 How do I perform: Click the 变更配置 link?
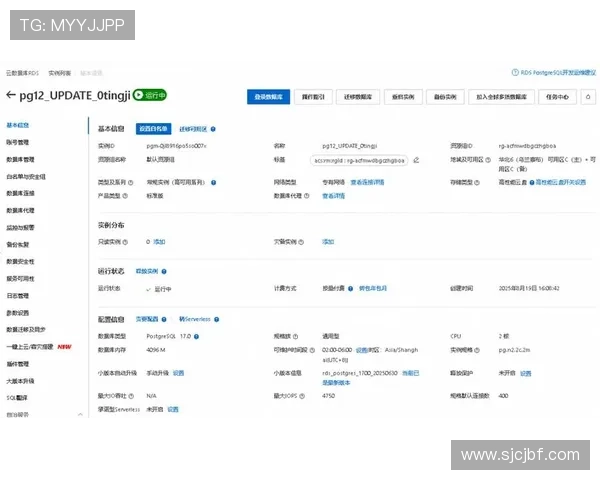click(x=147, y=319)
